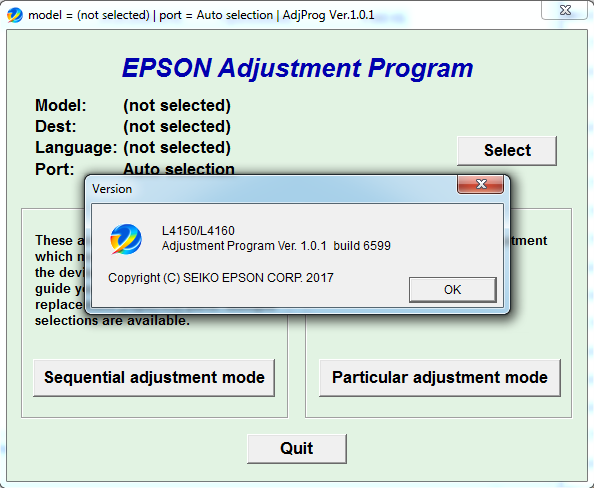The height and width of the screenshot is (488, 594).
Task: Click the Epson logo in Version dialog
Action: click(x=126, y=239)
